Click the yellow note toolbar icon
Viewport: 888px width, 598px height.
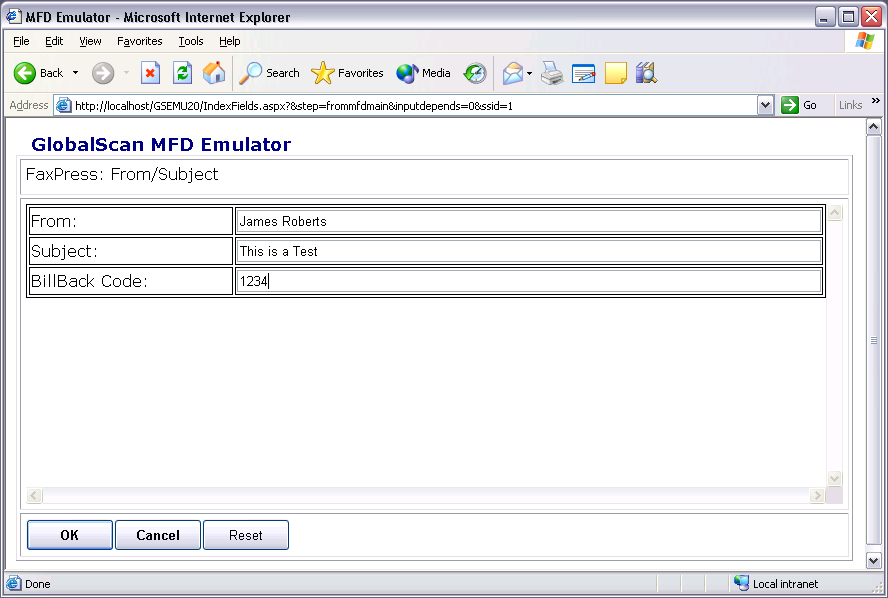pyautogui.click(x=616, y=73)
